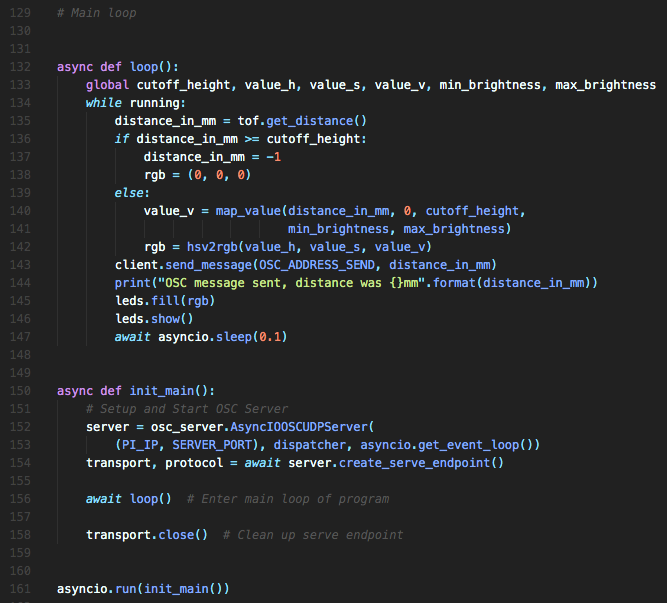Place cursor on 'loop' function definition name
The height and width of the screenshot is (603, 667).
click(x=144, y=67)
